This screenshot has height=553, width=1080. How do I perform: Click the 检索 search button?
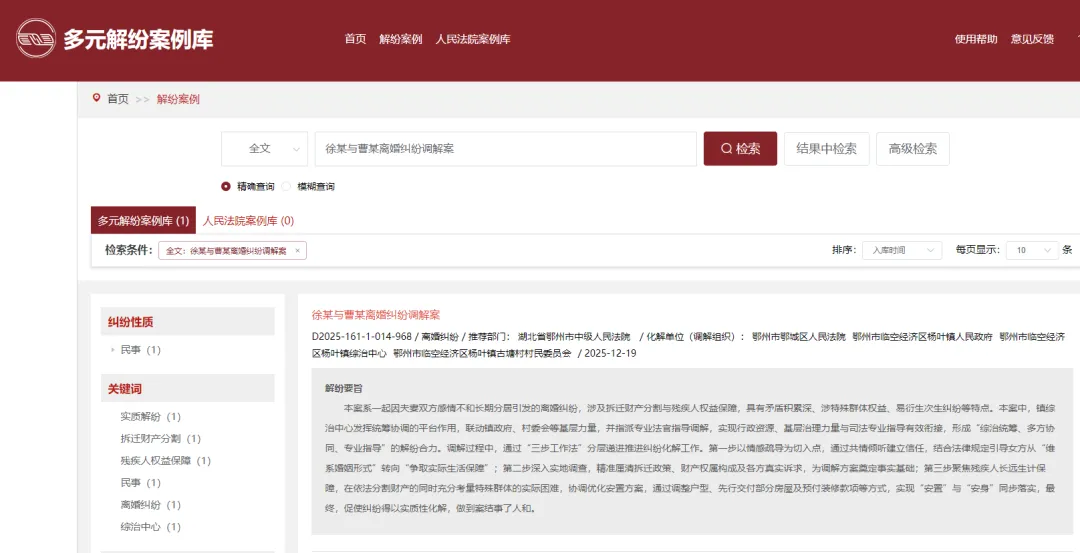pyautogui.click(x=740, y=149)
